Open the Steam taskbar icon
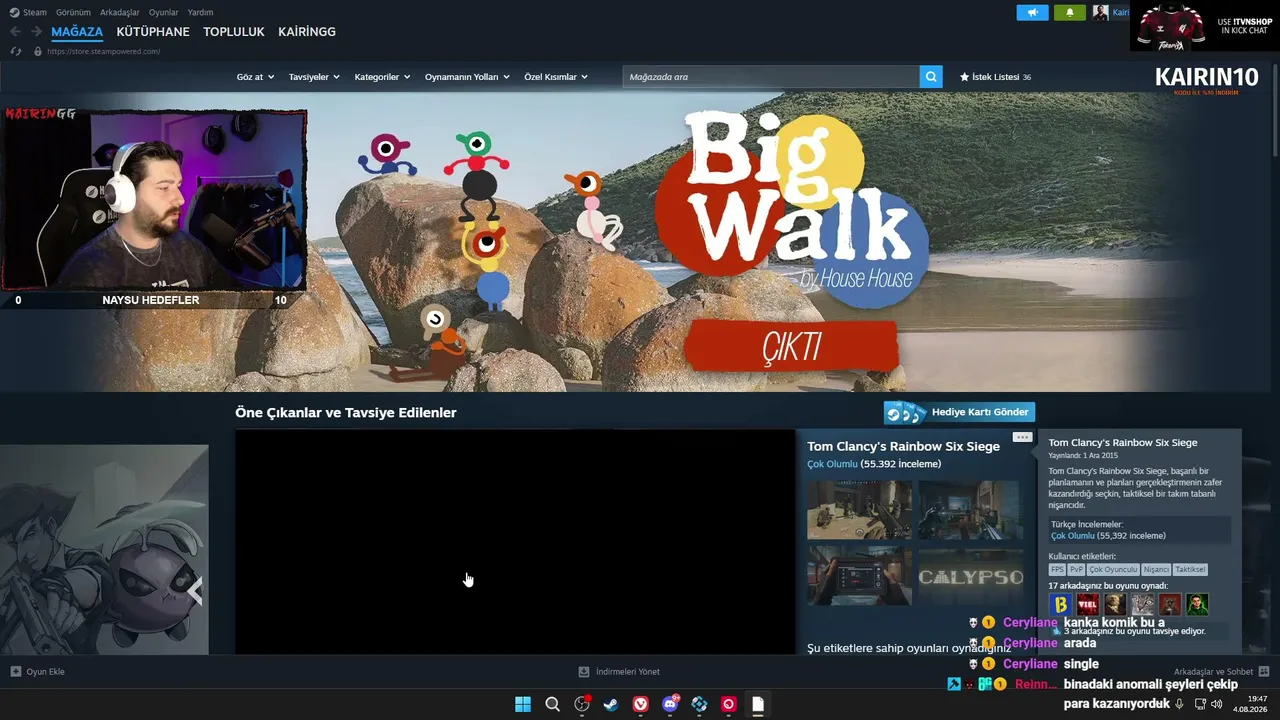 point(611,704)
